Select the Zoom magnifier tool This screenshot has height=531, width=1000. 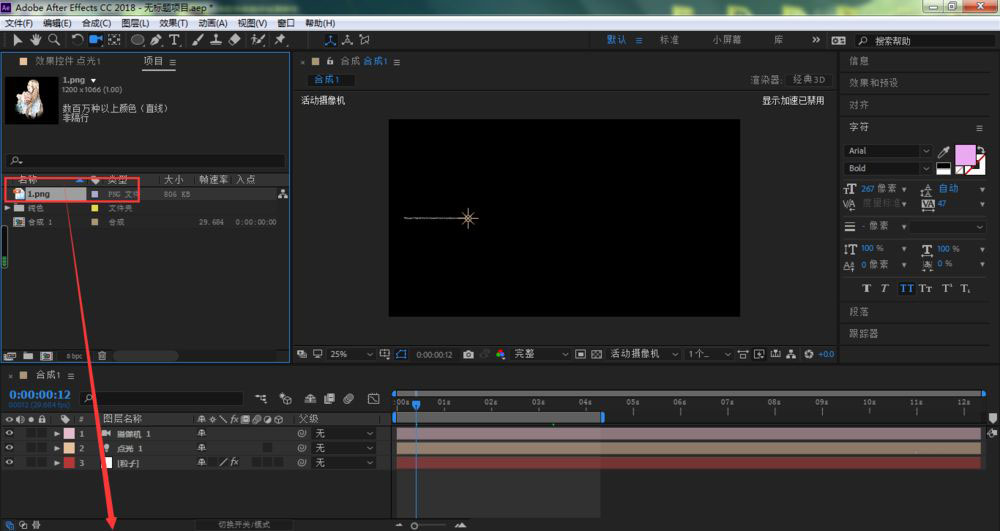click(x=54, y=40)
